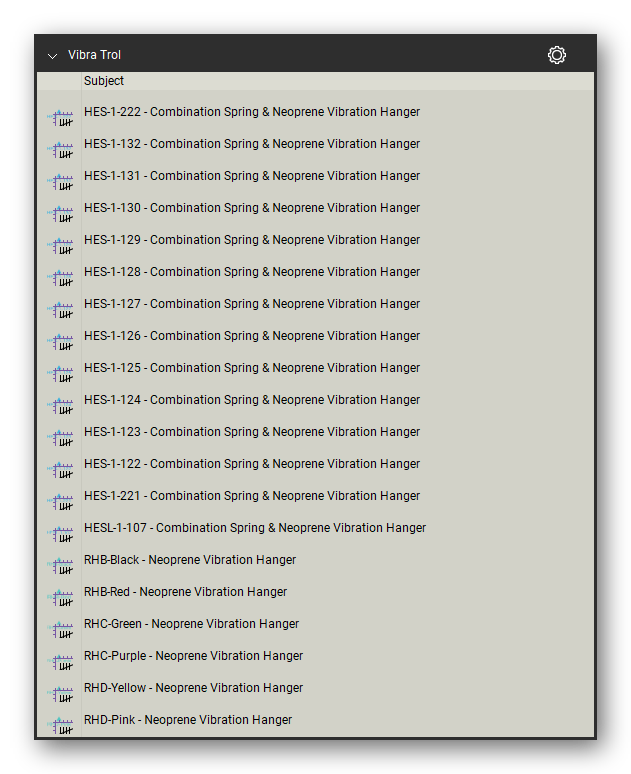The width and height of the screenshot is (631, 774).
Task: Select the hanger icon beside HES-1-221
Action: click(x=60, y=502)
